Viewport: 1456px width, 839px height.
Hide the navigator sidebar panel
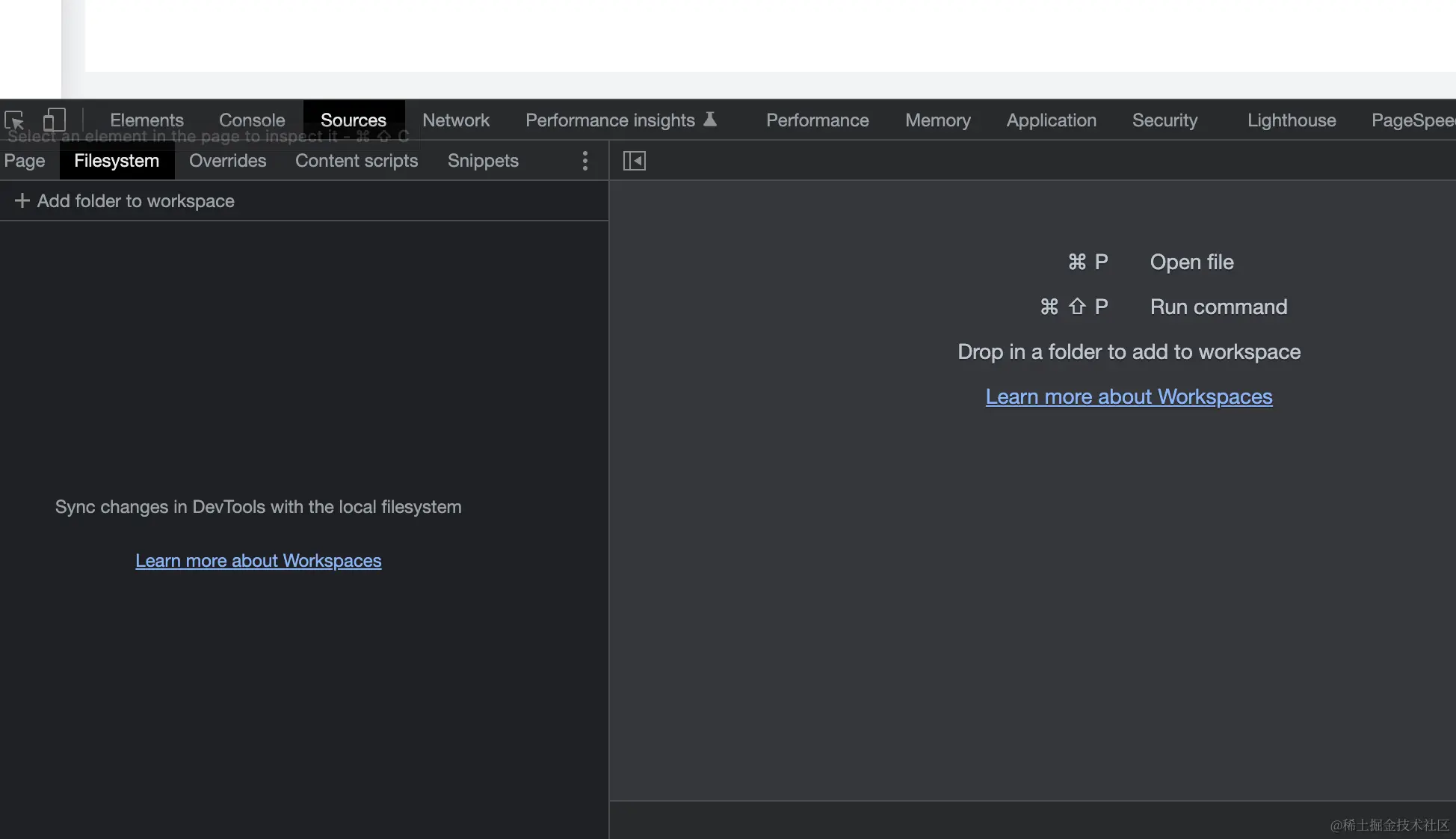pyautogui.click(x=635, y=161)
